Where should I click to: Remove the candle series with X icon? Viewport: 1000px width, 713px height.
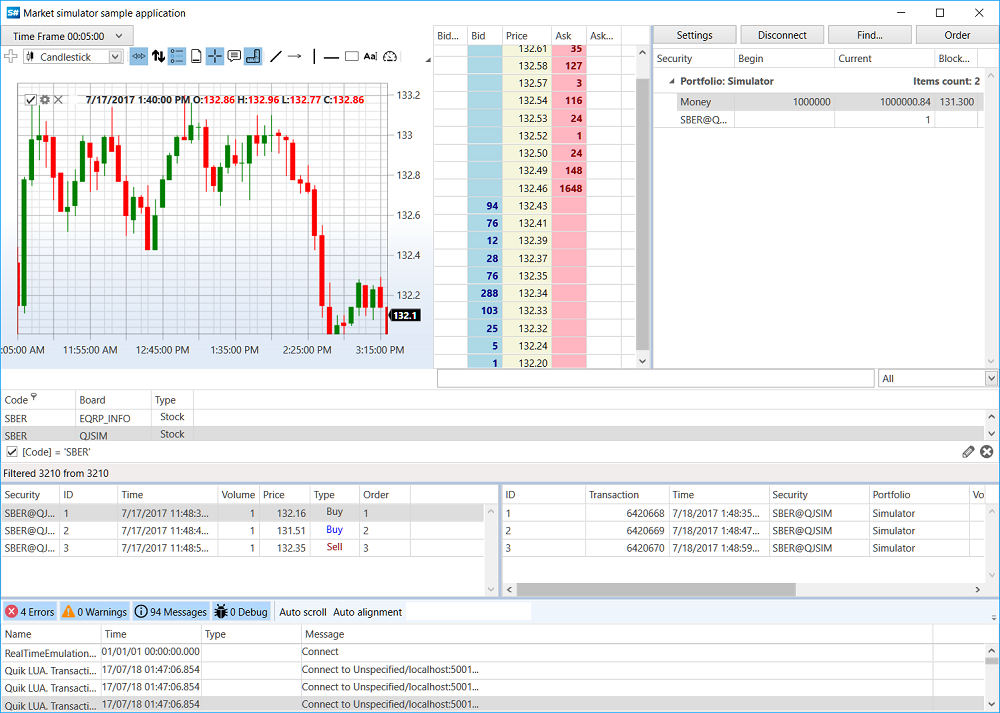pos(58,99)
